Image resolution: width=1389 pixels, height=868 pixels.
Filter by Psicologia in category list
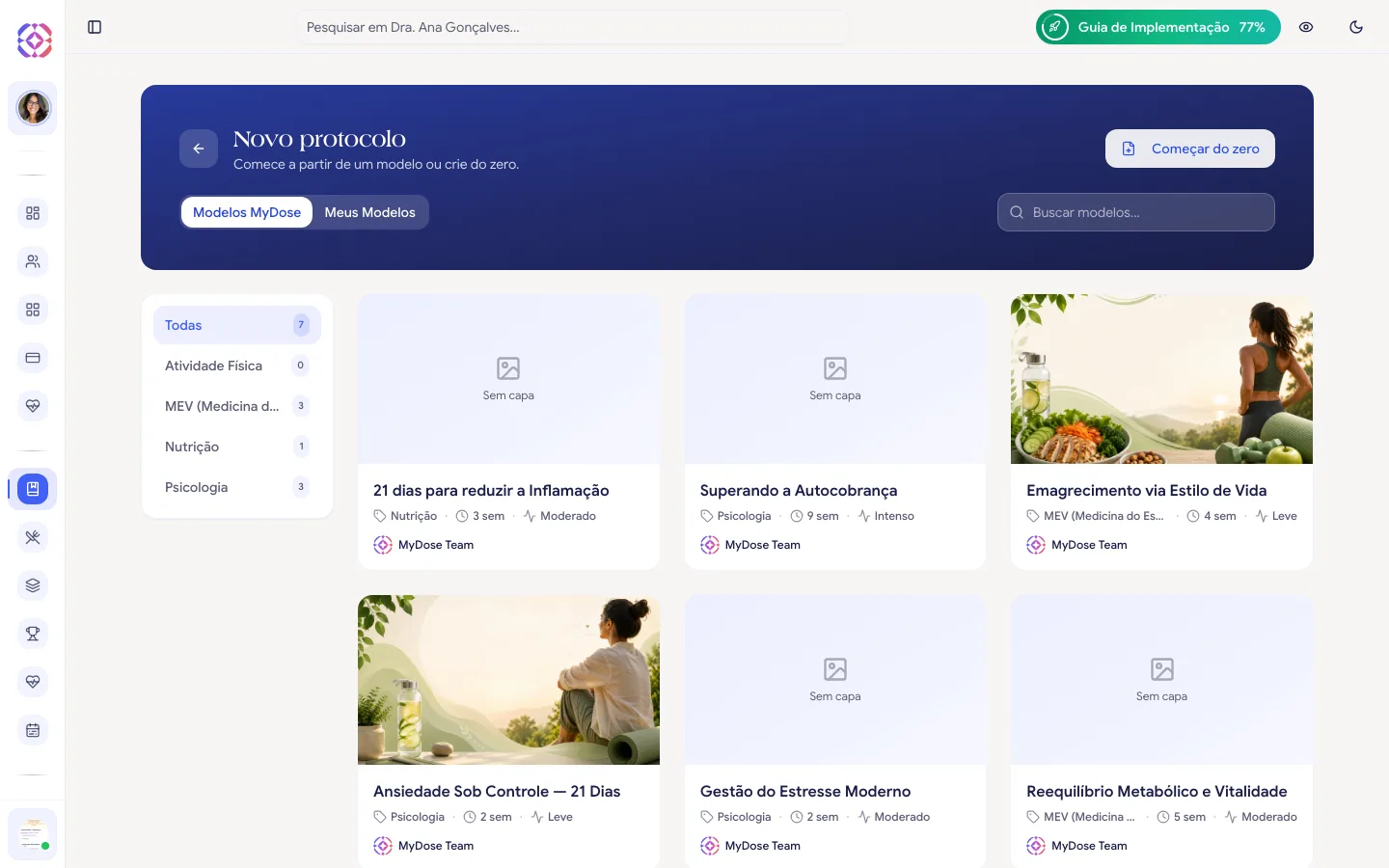[x=237, y=487]
